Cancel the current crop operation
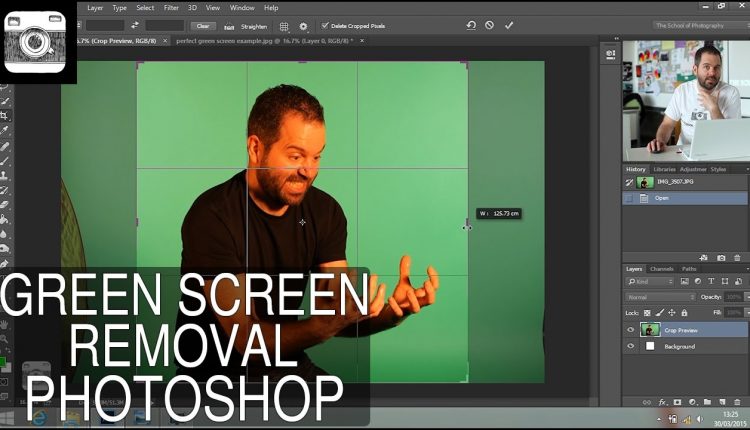750x430 pixels. [x=489, y=25]
